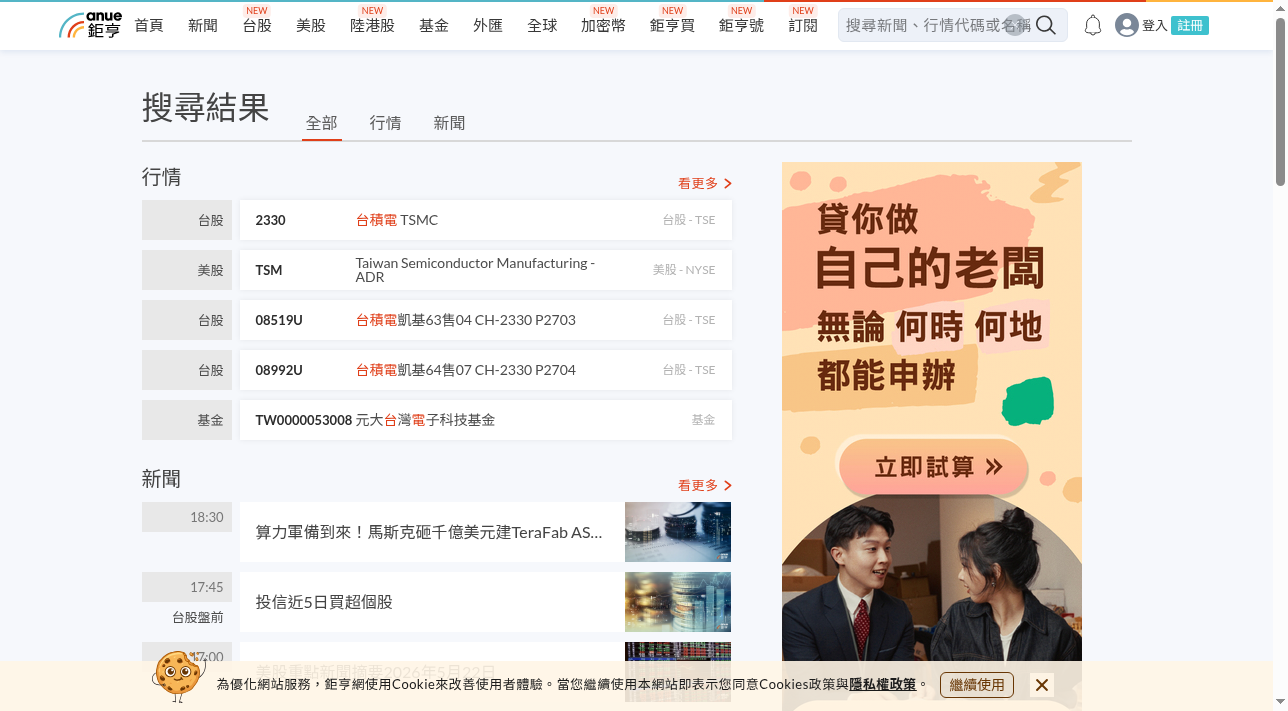
Task: Click the 17:45 news timestamp
Action: click(x=187, y=587)
